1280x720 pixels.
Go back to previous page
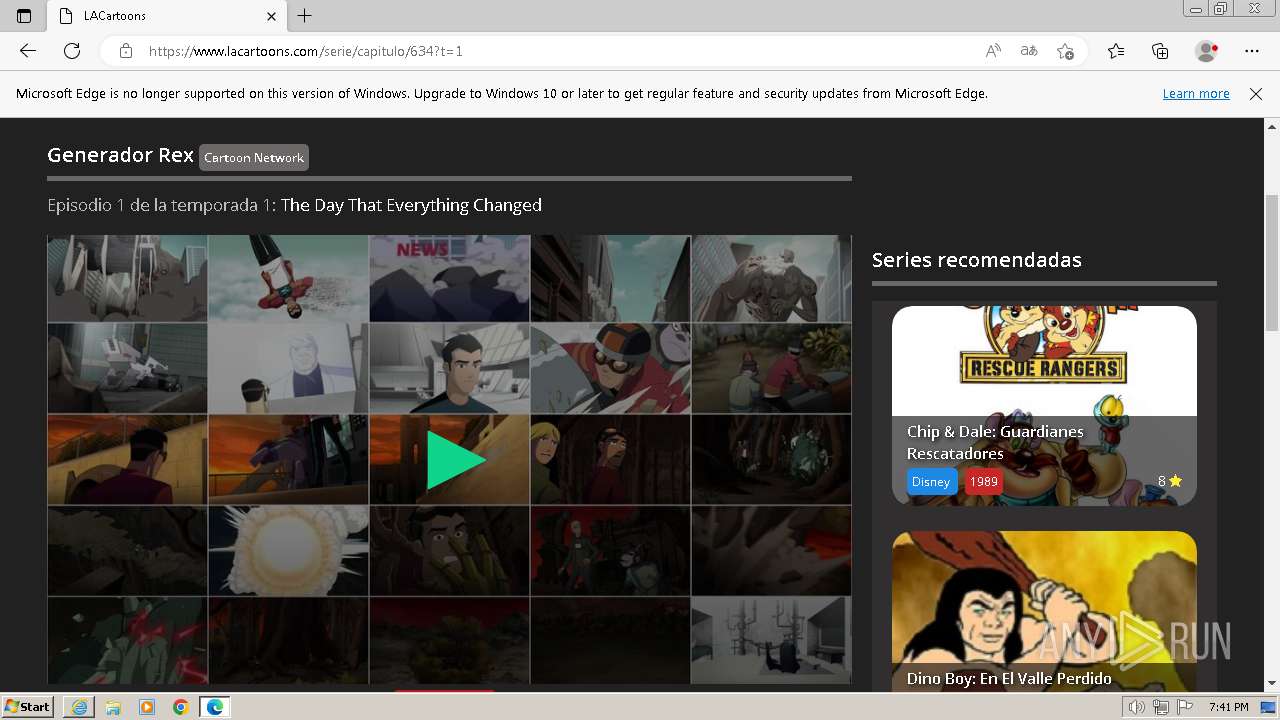28,51
